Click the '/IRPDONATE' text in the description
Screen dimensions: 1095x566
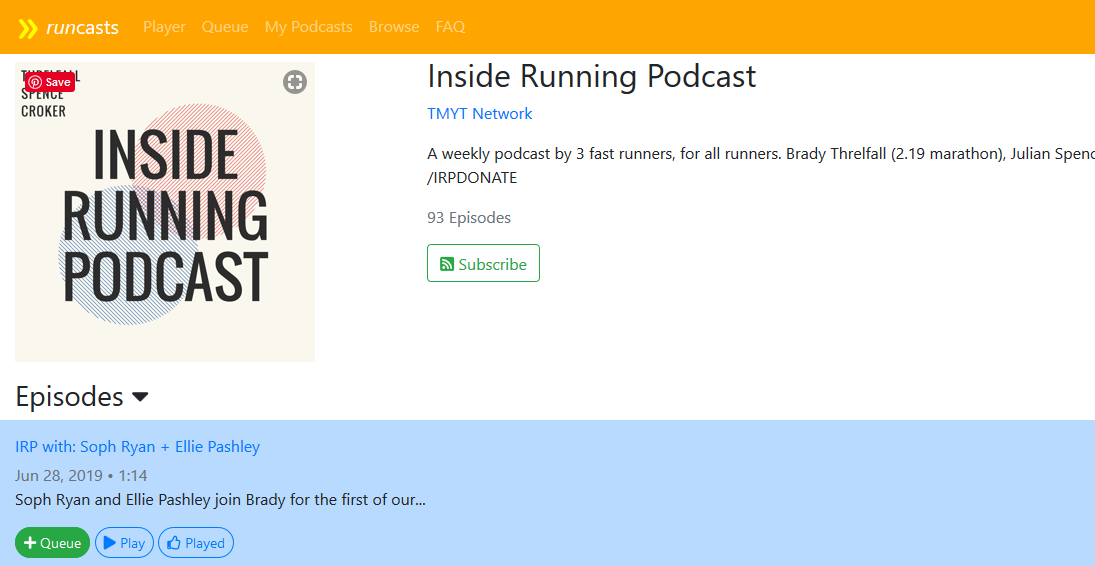tap(472, 178)
